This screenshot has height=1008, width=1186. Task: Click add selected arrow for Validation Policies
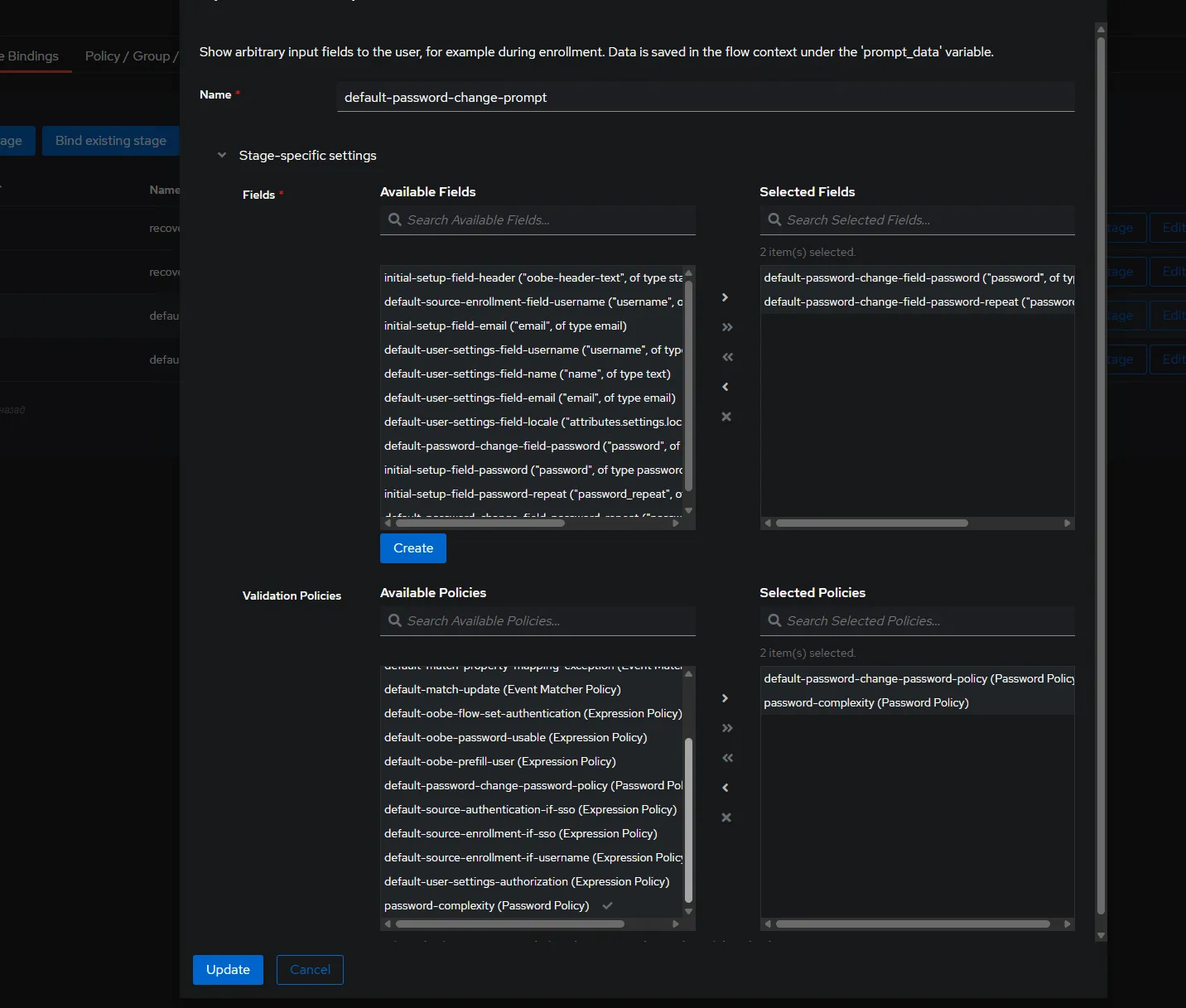coord(726,698)
